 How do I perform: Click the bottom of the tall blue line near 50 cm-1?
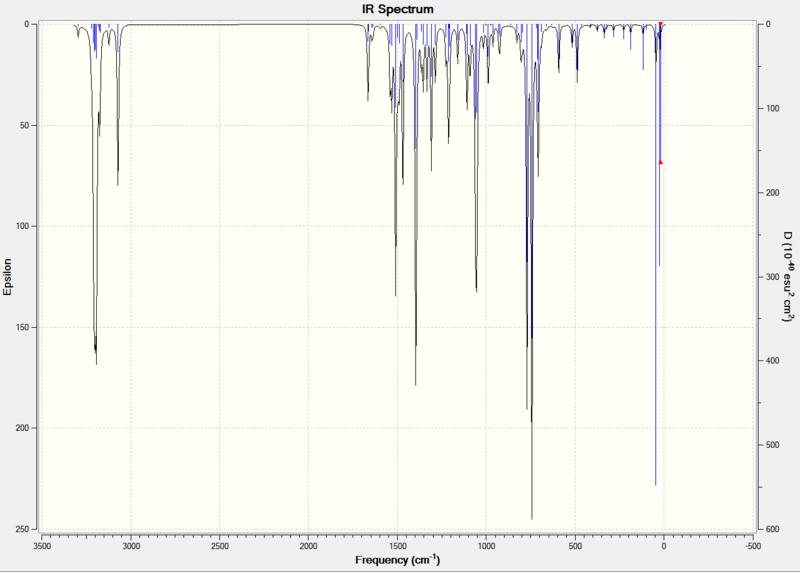656,484
